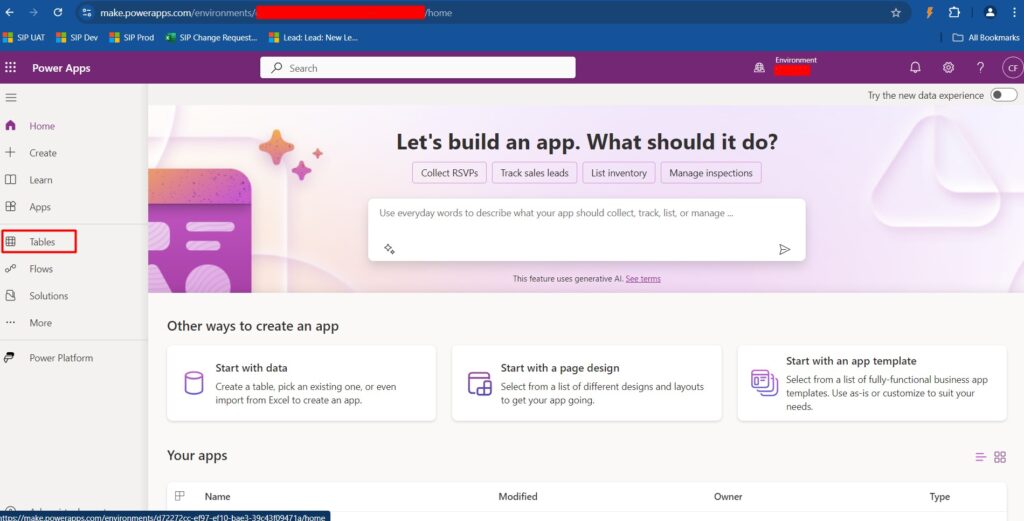Viewport: 1024px width, 521px height.
Task: Open the app launcher waffle icon
Action: [x=10, y=67]
